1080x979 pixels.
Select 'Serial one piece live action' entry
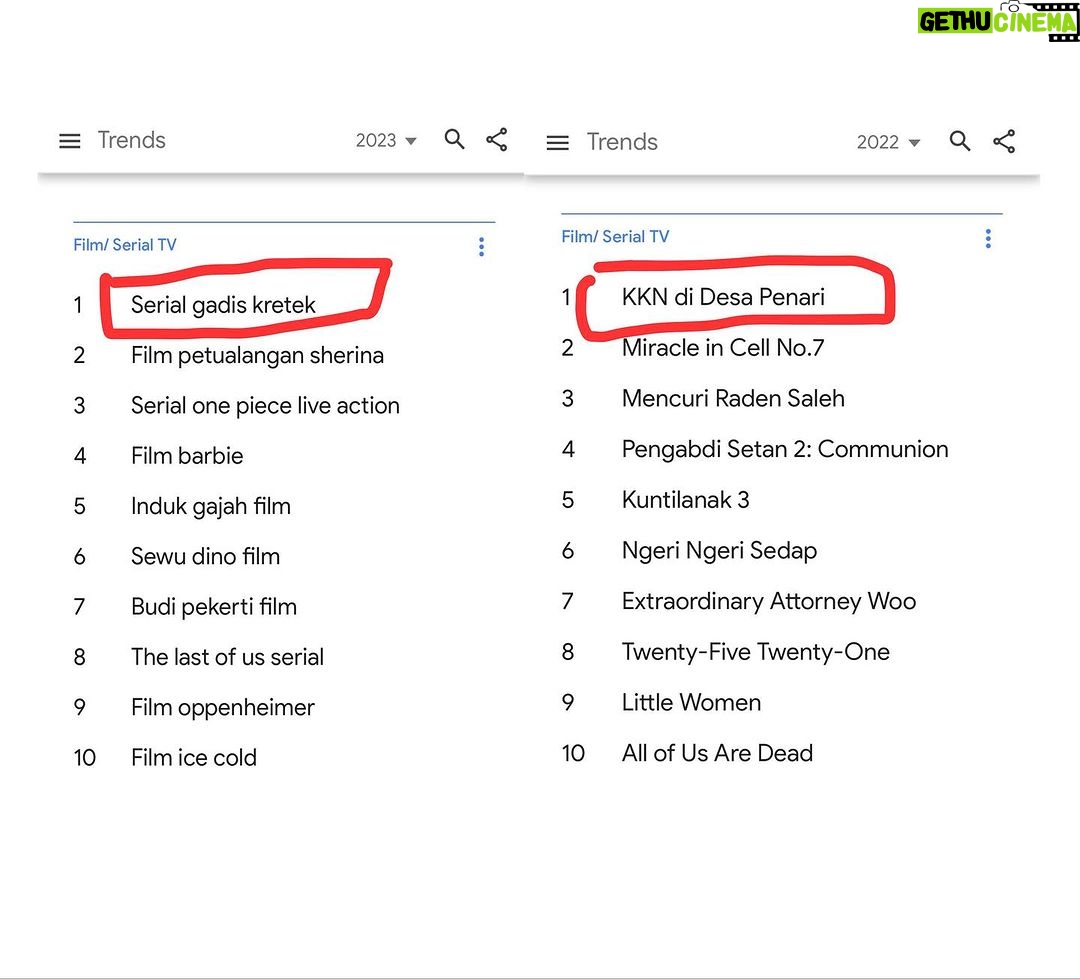(265, 405)
